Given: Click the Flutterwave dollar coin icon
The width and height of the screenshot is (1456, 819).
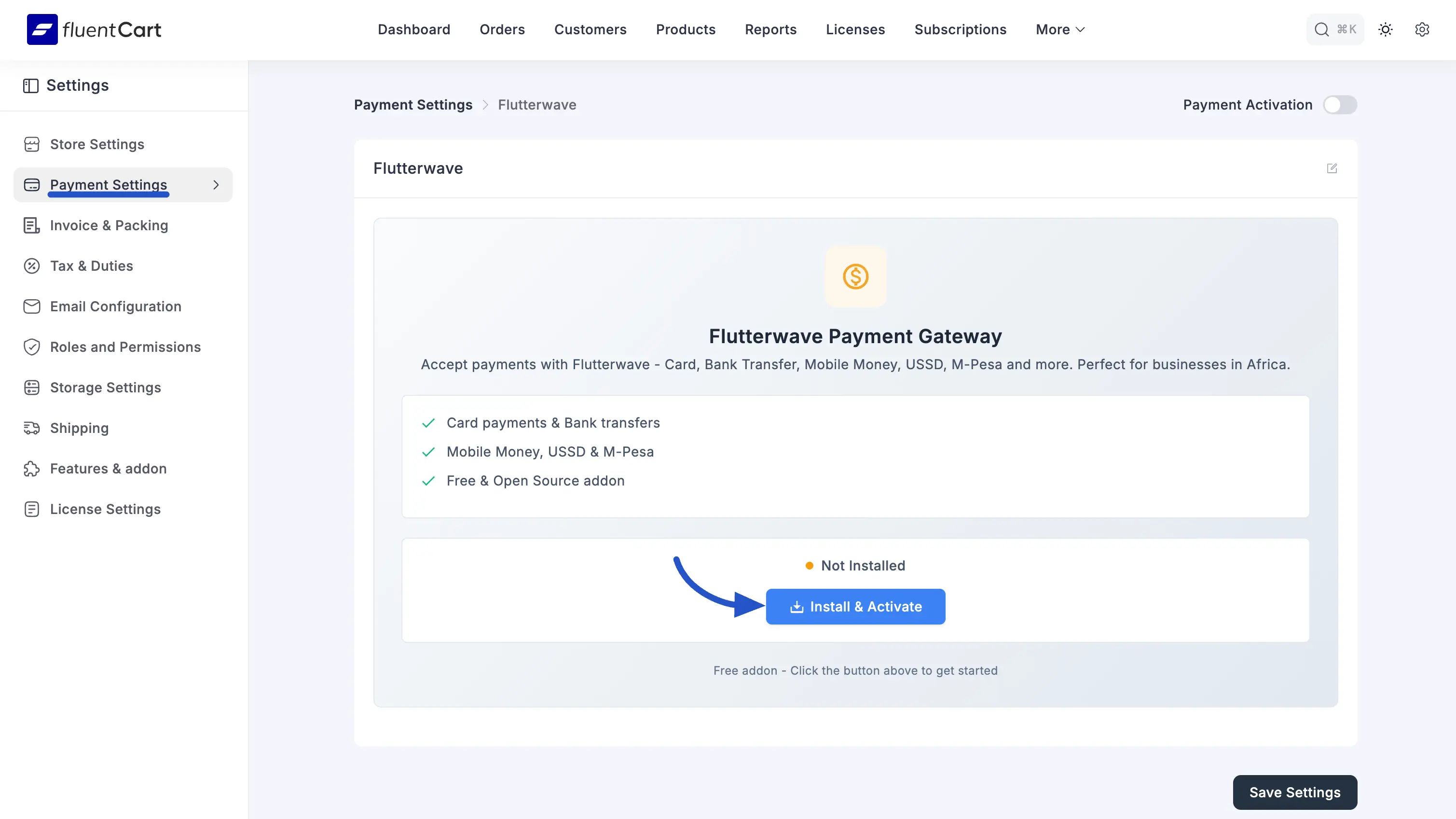Looking at the screenshot, I should (x=855, y=277).
